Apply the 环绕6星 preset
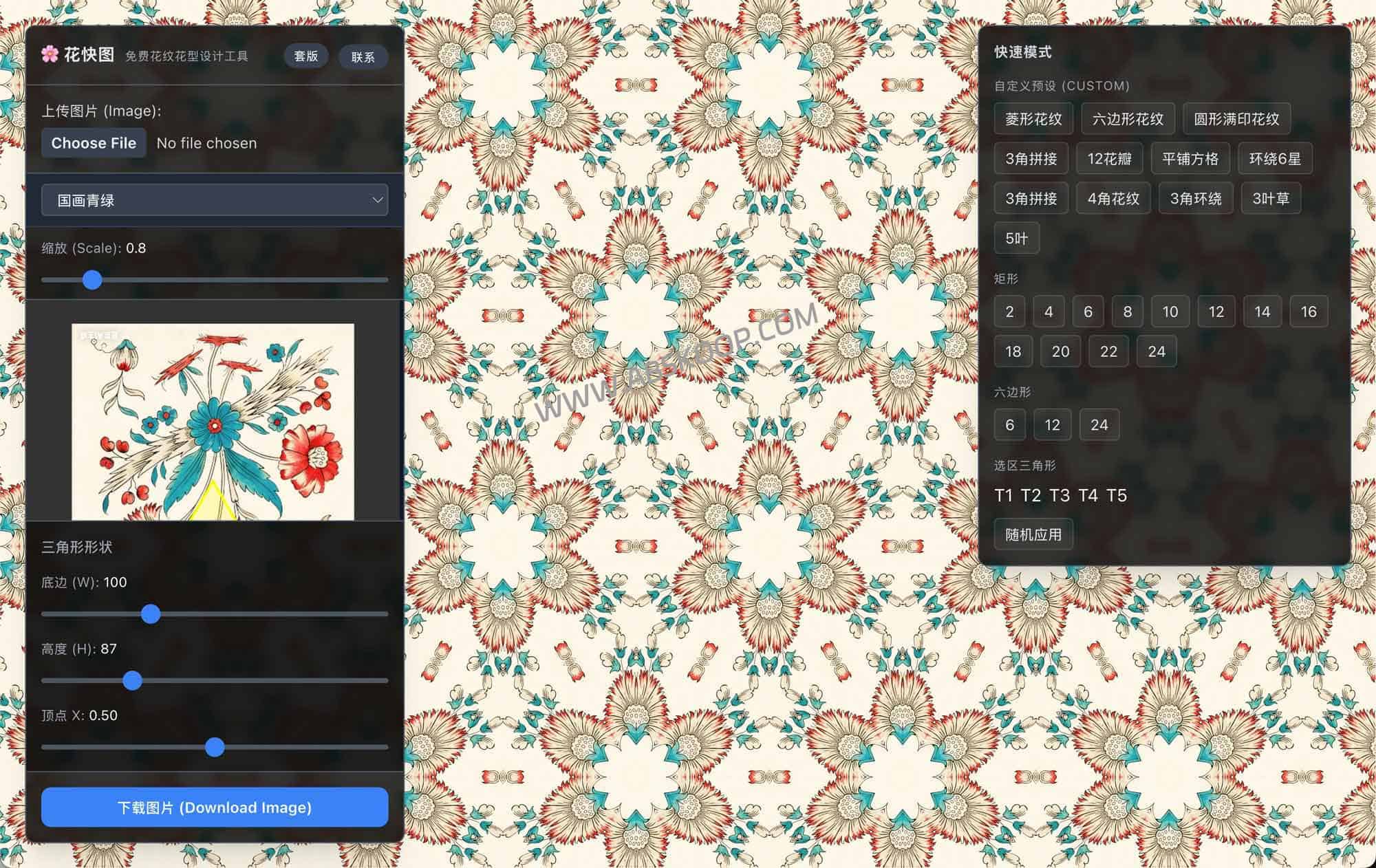Image resolution: width=1376 pixels, height=868 pixels. click(x=1274, y=159)
